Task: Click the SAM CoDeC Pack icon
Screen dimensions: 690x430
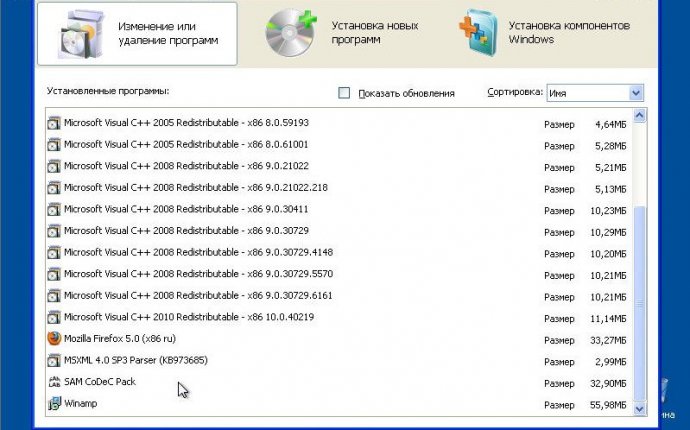Action: (54, 382)
